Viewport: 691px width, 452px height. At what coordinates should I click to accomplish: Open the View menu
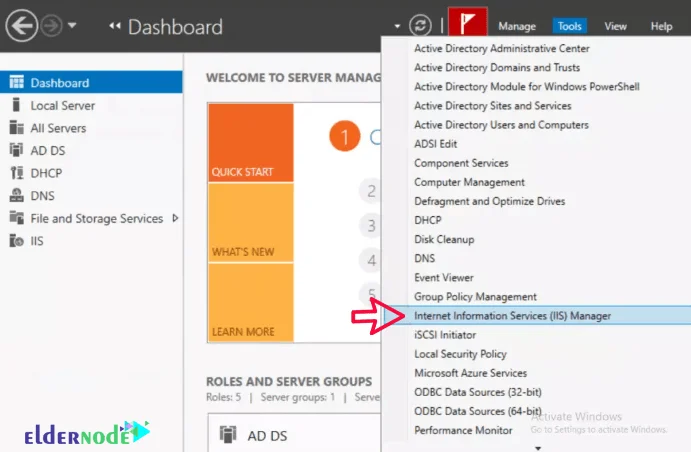tap(615, 26)
